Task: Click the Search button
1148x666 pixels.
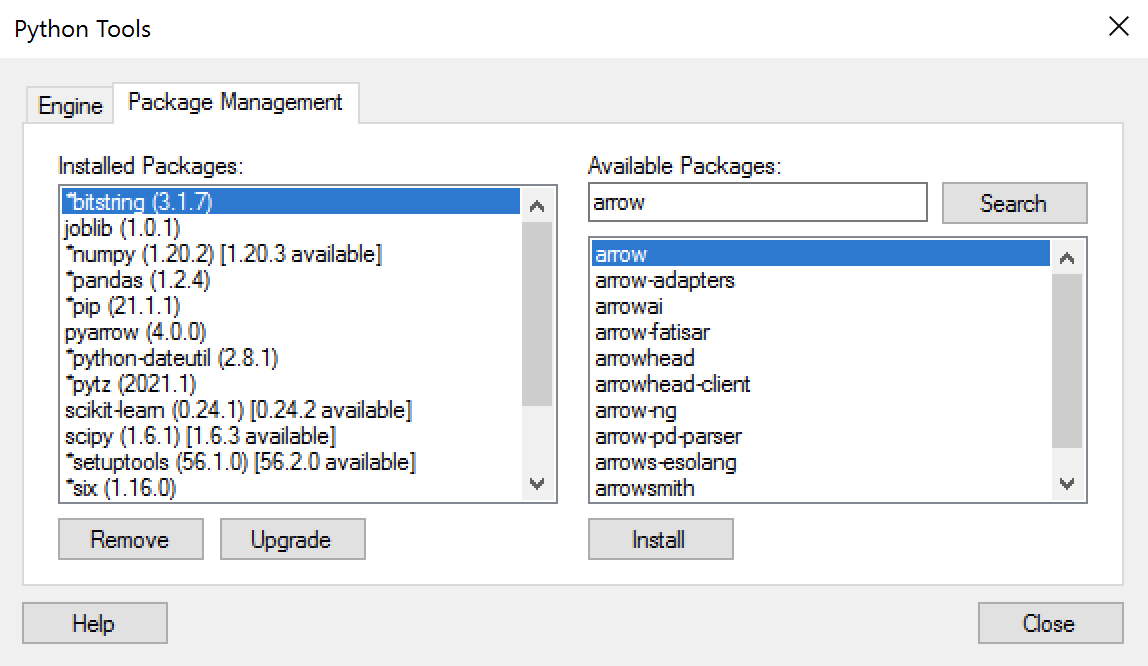Action: coord(1014,203)
